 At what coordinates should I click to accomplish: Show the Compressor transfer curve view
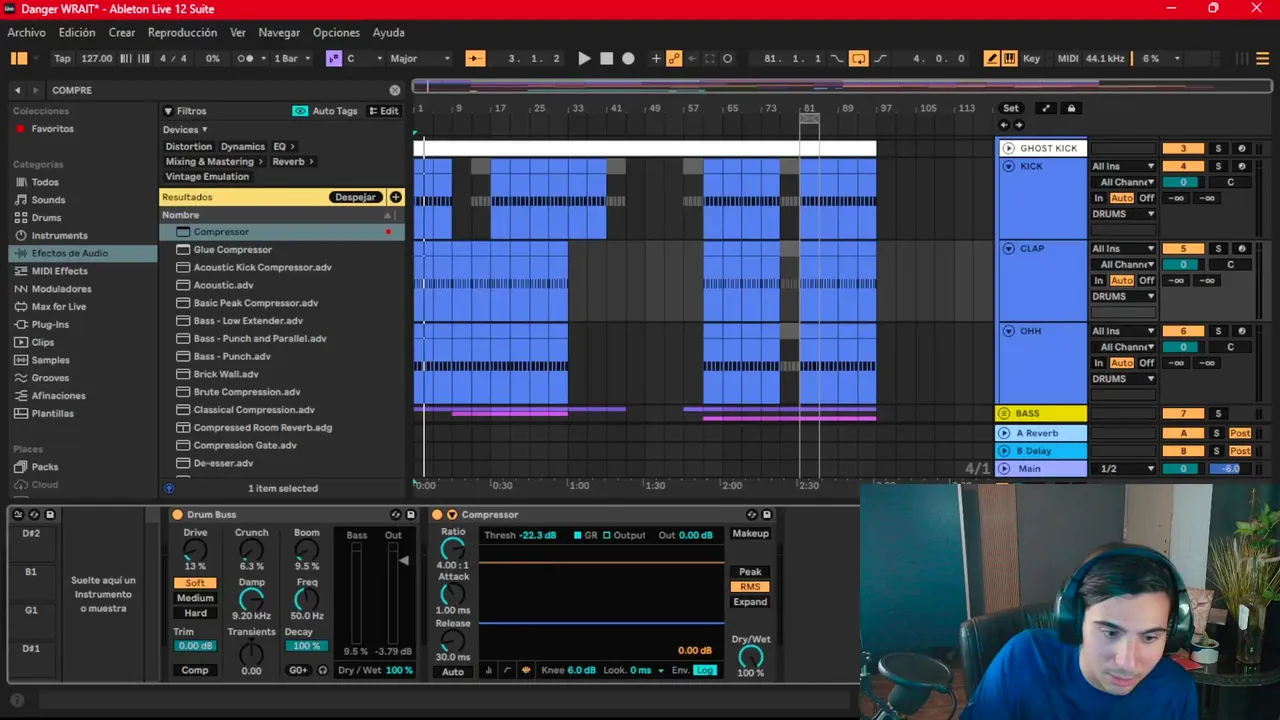click(507, 670)
